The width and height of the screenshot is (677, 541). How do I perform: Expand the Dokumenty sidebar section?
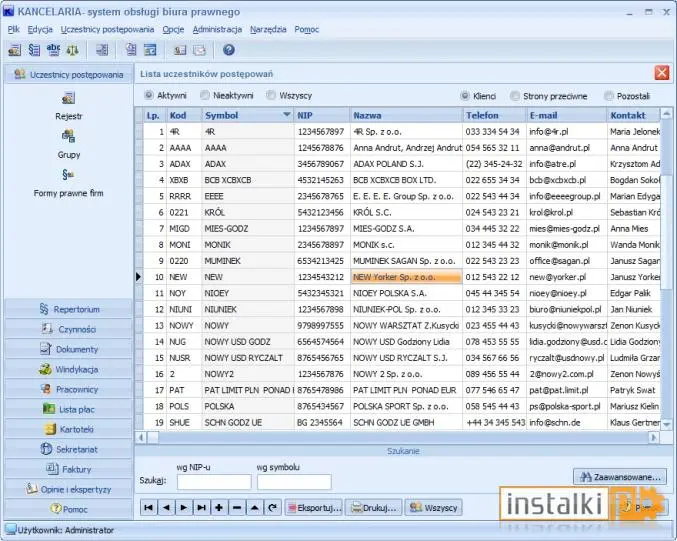(68, 349)
